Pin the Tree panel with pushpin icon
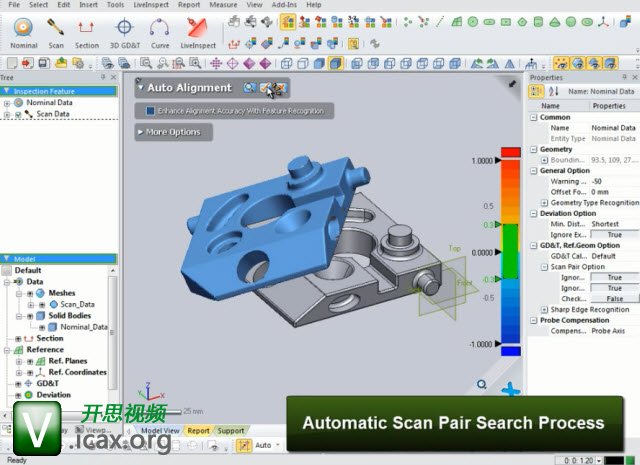 (101, 77)
